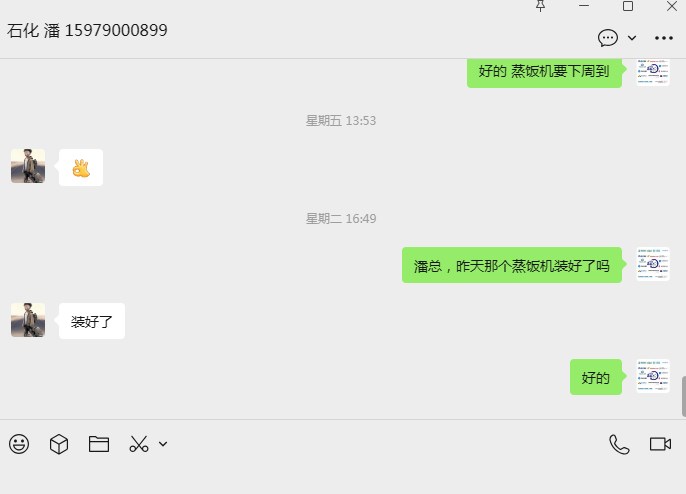This screenshot has height=494, width=686.
Task: Open the chat bubble icon in header
Action: point(608,38)
